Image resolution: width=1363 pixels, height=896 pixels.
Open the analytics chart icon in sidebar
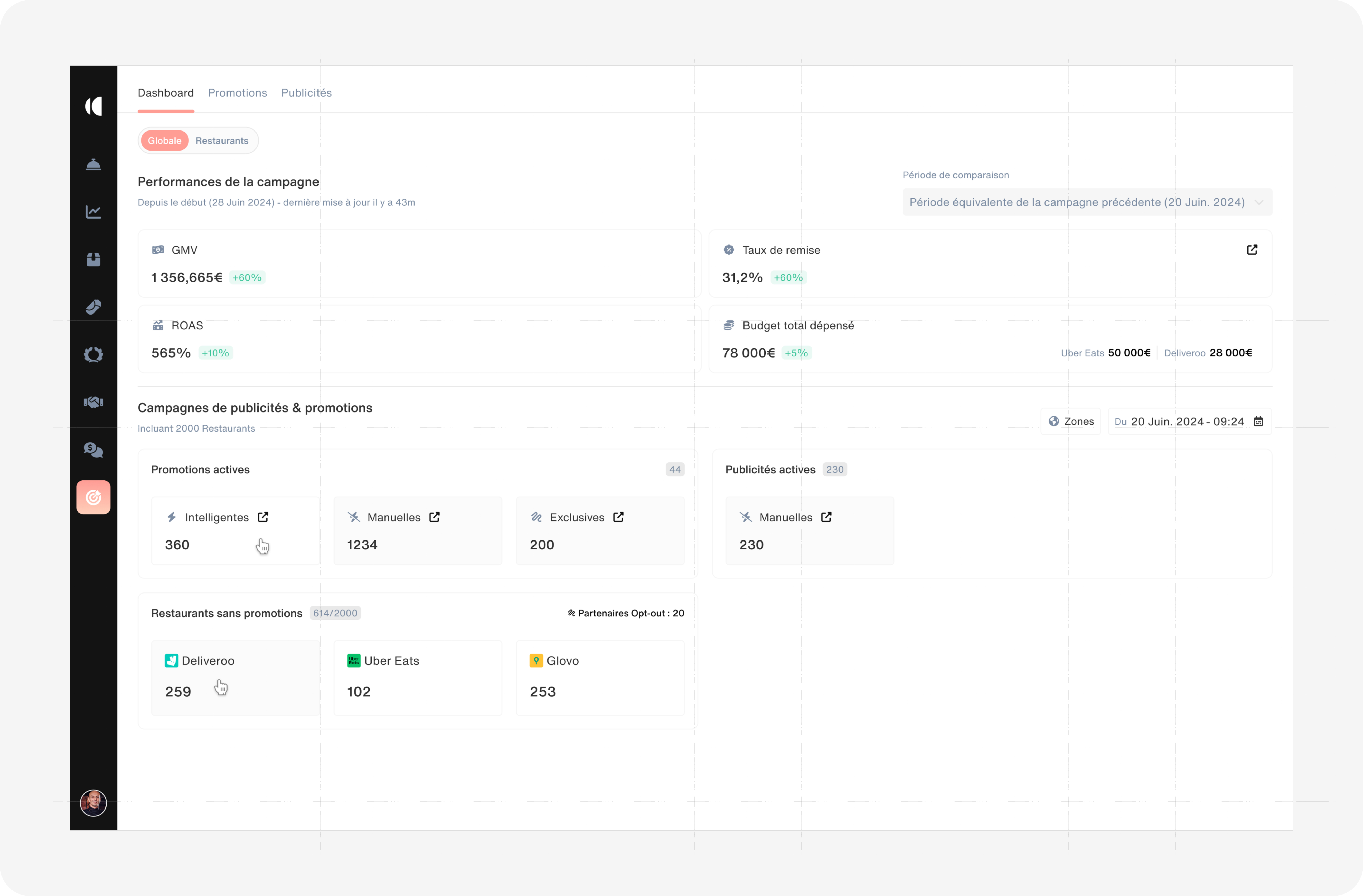point(93,212)
